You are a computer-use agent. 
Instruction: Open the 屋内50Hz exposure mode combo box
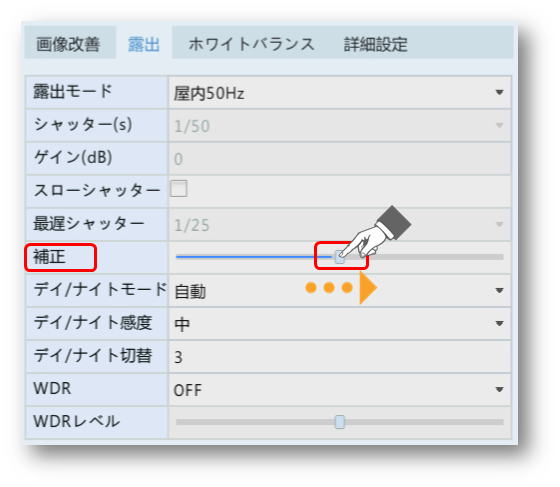tap(340, 92)
